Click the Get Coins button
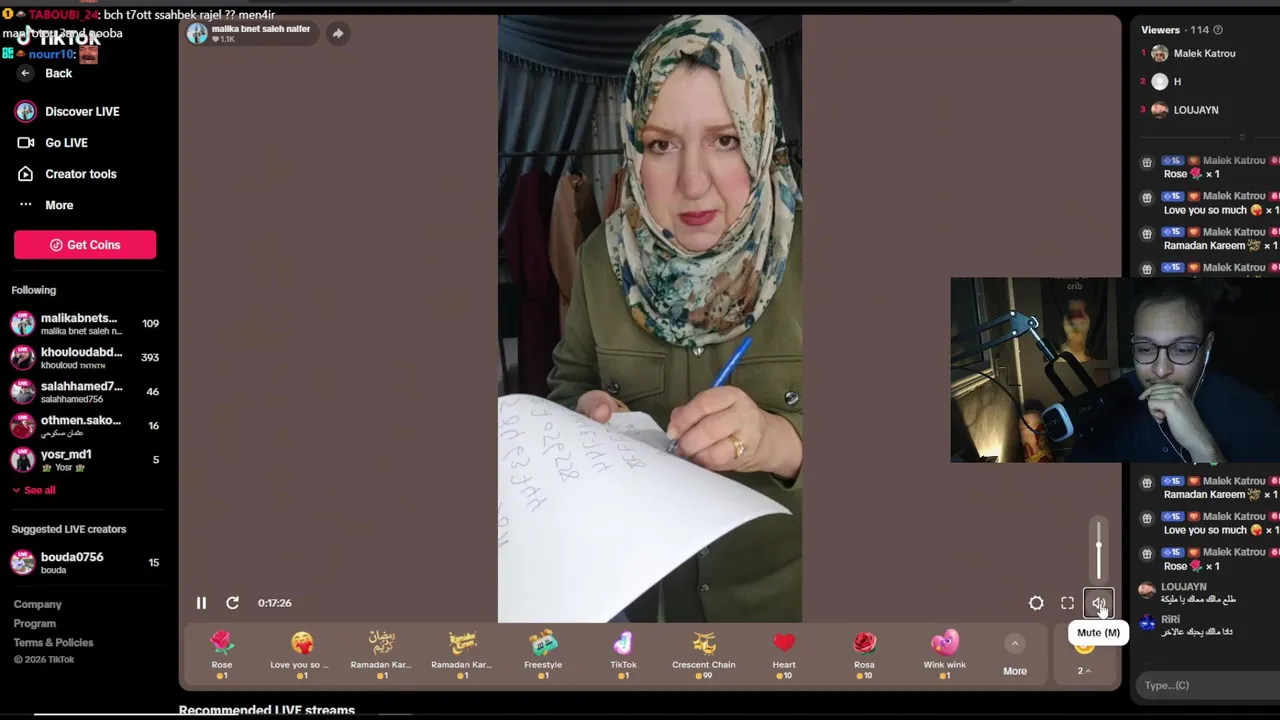 pyautogui.click(x=85, y=245)
